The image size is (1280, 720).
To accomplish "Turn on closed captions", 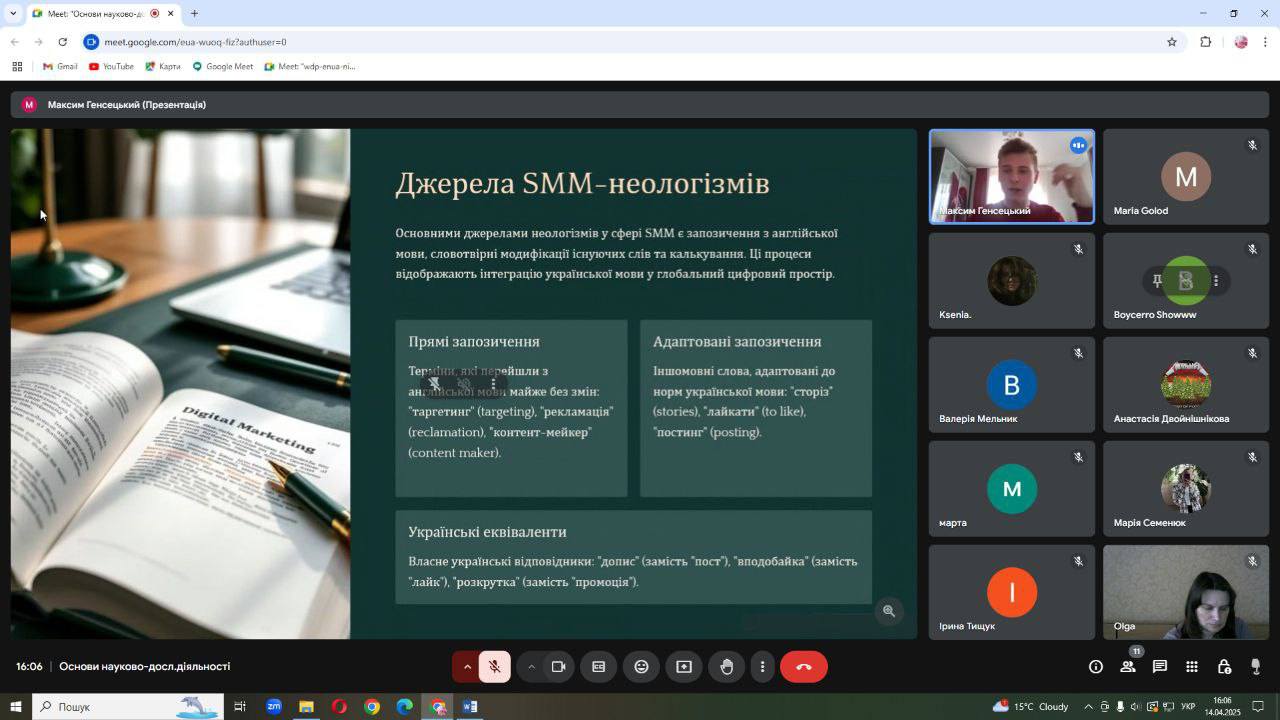I will (598, 667).
